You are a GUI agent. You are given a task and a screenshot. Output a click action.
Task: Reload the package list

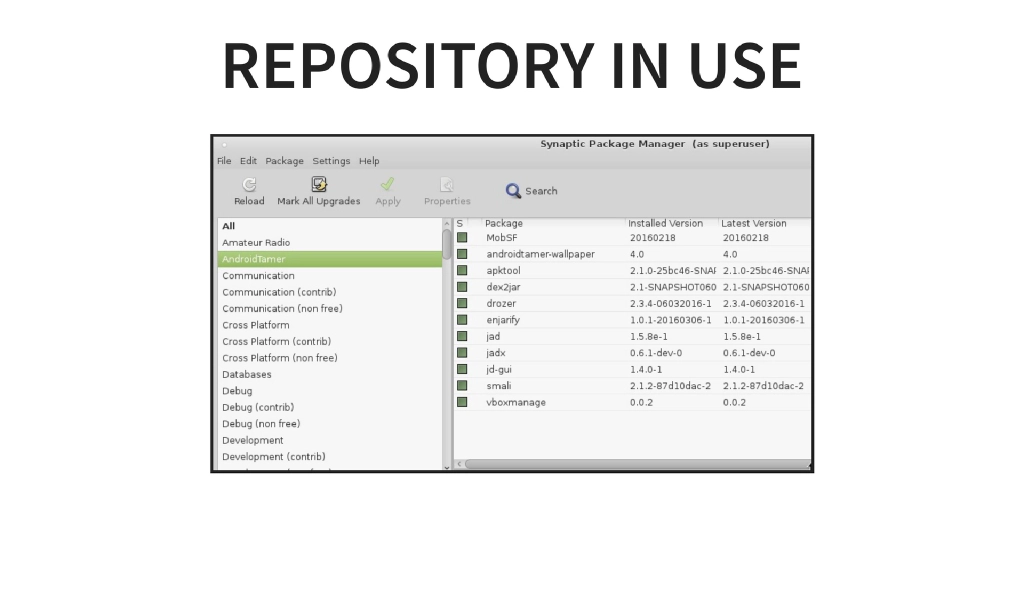pyautogui.click(x=248, y=191)
